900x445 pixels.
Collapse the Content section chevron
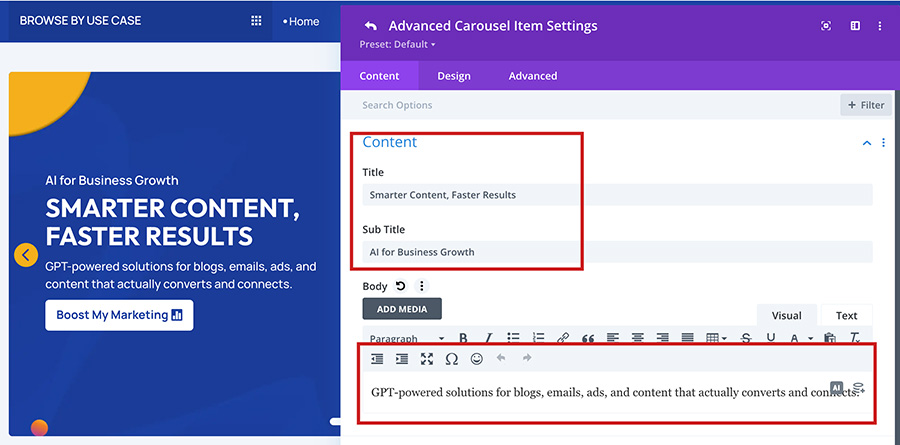coord(867,143)
